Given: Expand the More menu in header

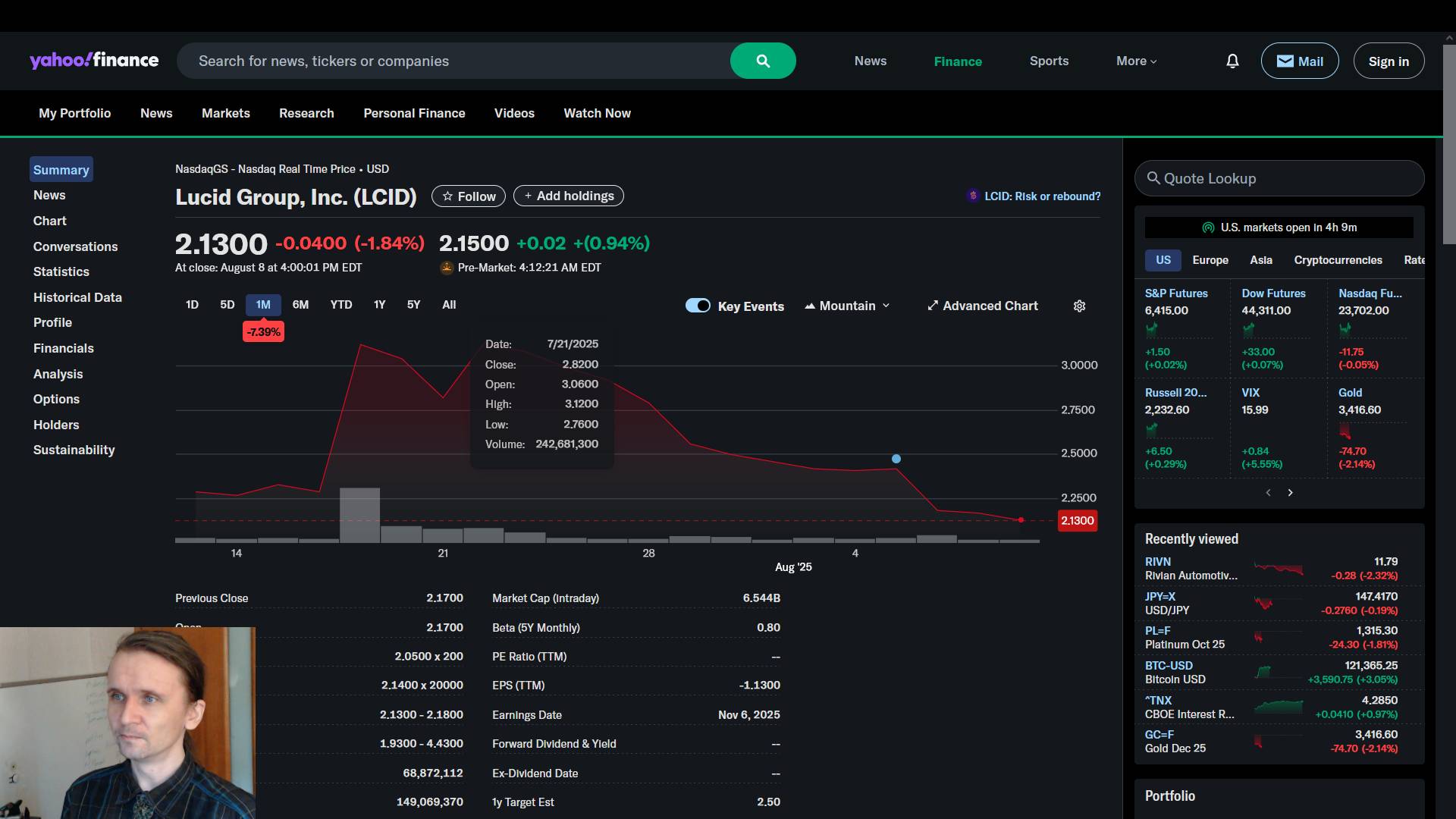Looking at the screenshot, I should [x=1136, y=61].
